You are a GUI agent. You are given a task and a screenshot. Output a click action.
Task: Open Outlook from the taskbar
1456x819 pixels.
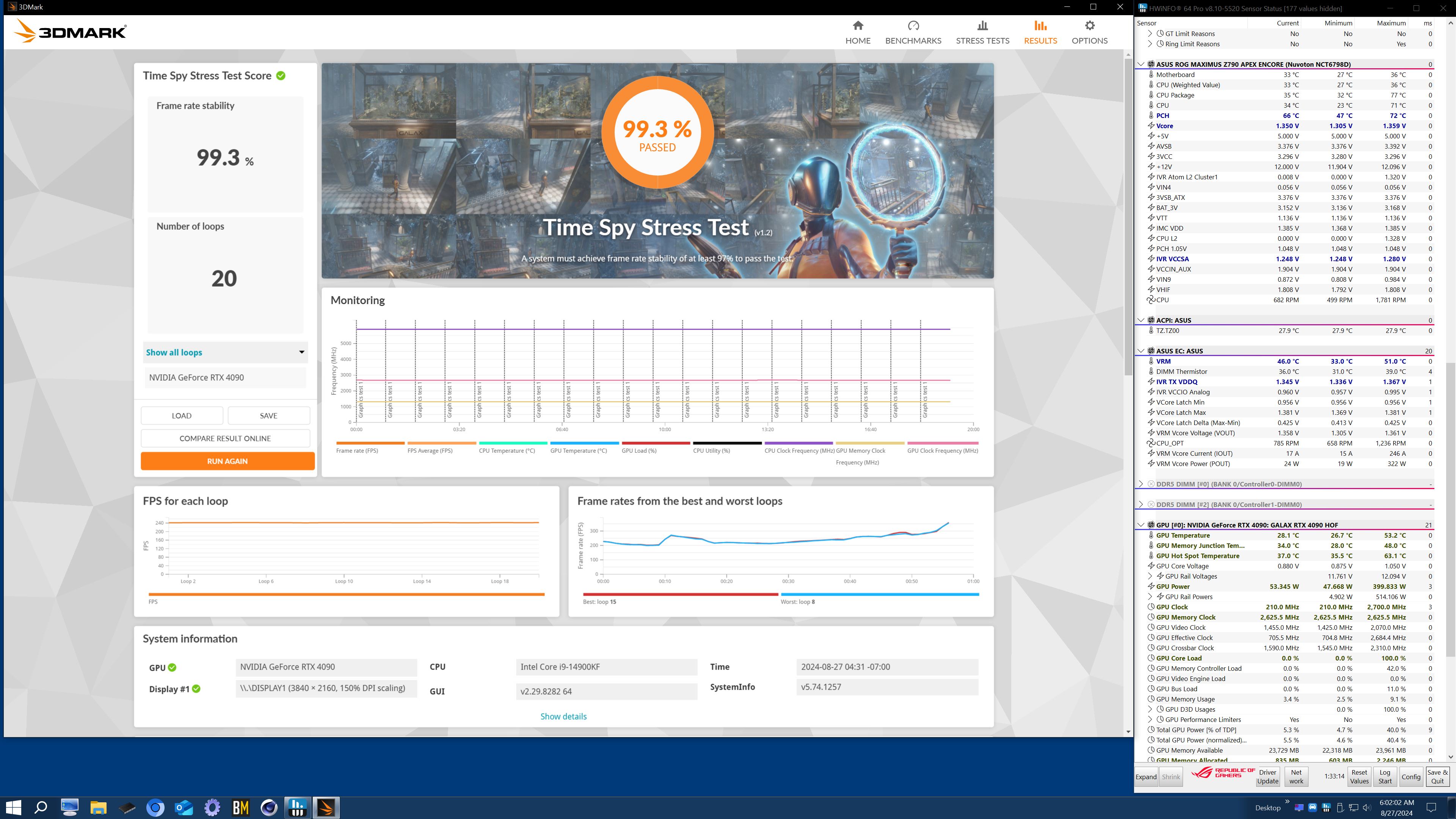pyautogui.click(x=184, y=807)
